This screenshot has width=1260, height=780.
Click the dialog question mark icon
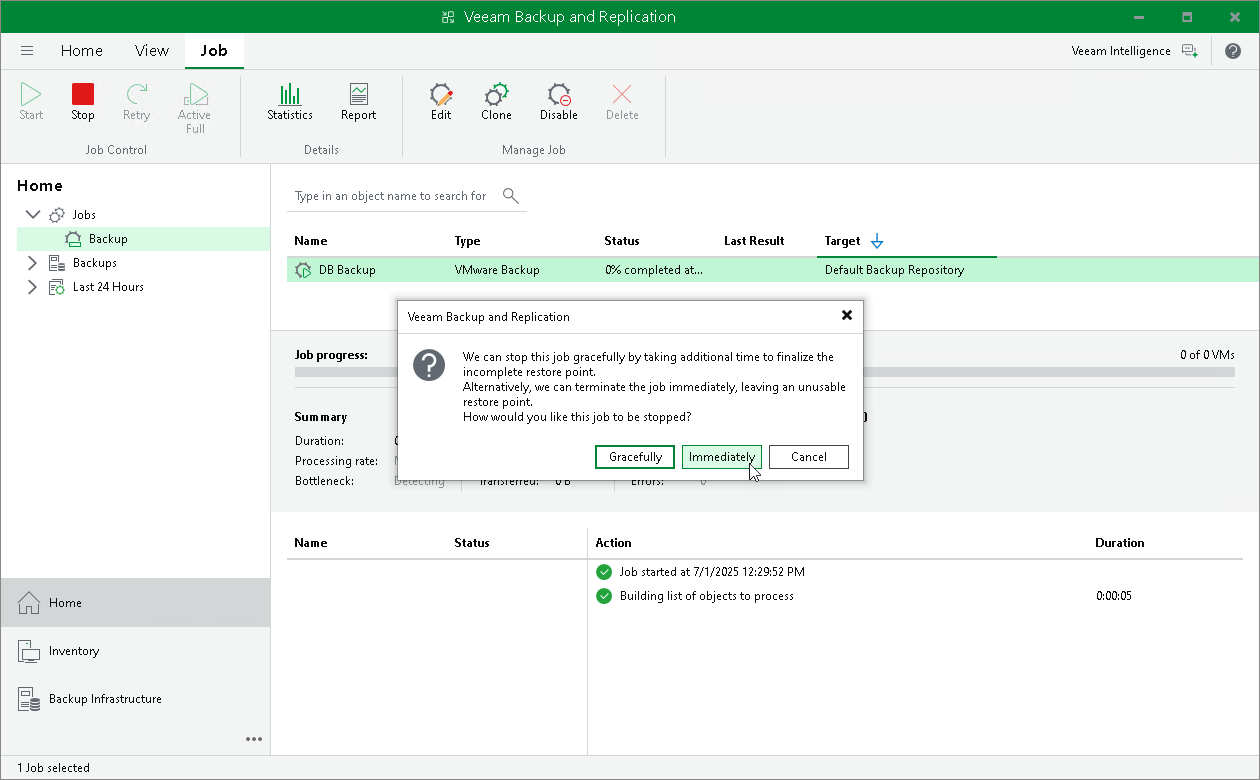point(429,365)
